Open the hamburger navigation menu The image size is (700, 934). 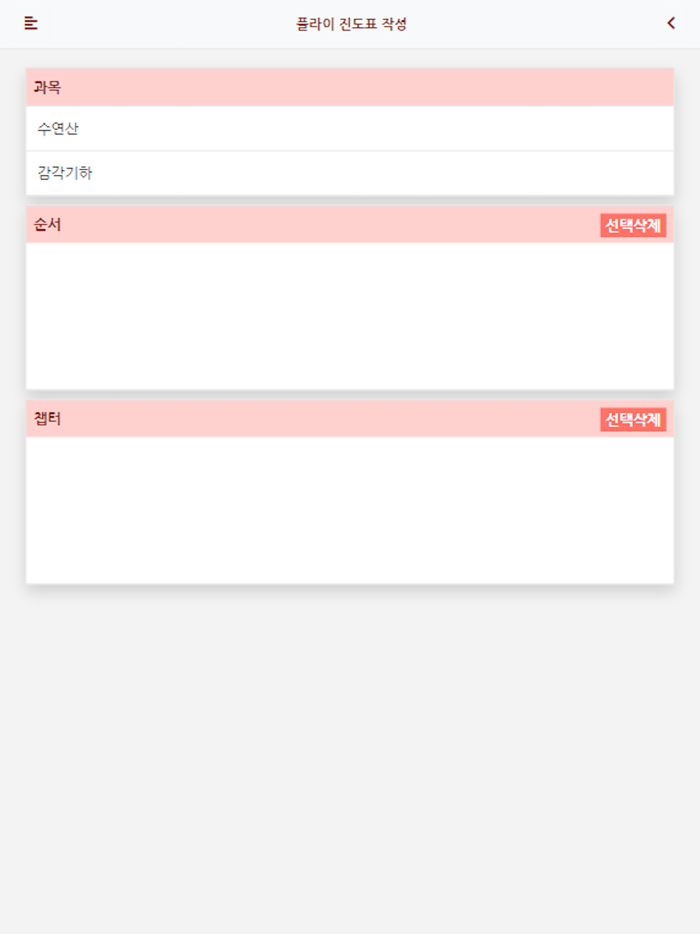(30, 22)
